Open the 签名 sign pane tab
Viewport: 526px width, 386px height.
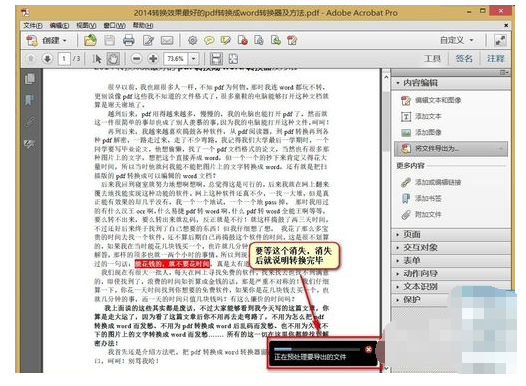(x=464, y=59)
